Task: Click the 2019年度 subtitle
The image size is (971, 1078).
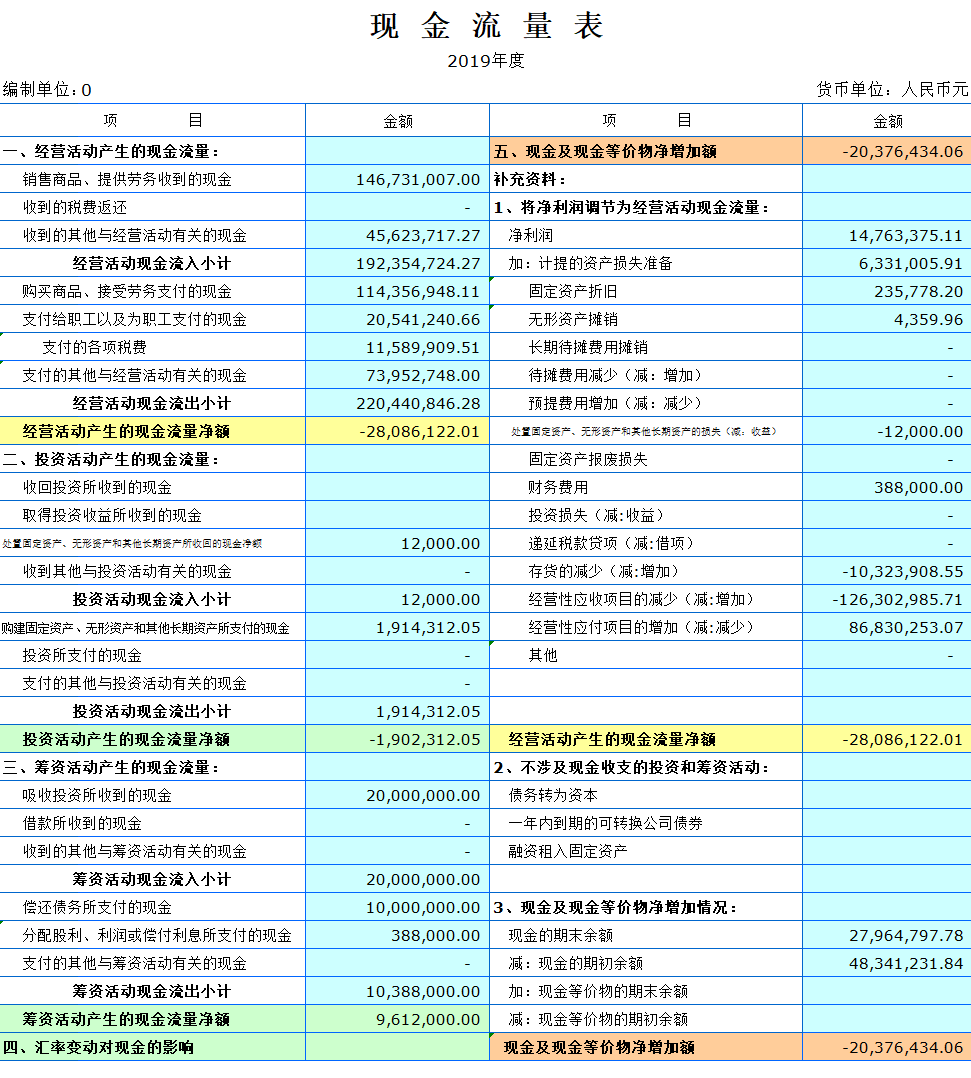Action: click(x=484, y=60)
